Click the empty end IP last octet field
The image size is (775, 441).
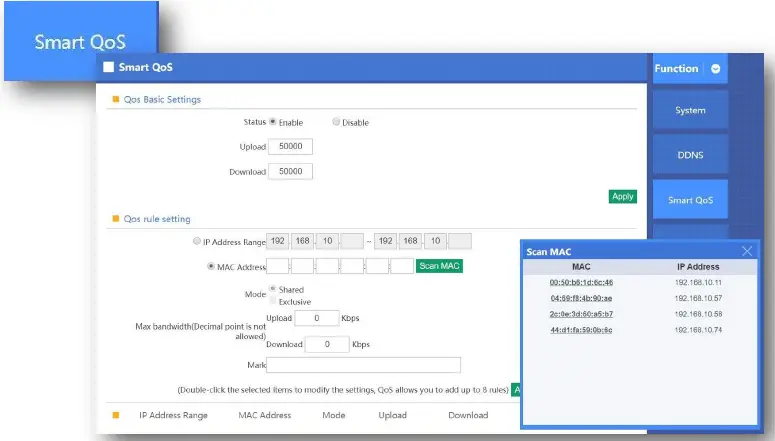pyautogui.click(x=460, y=241)
